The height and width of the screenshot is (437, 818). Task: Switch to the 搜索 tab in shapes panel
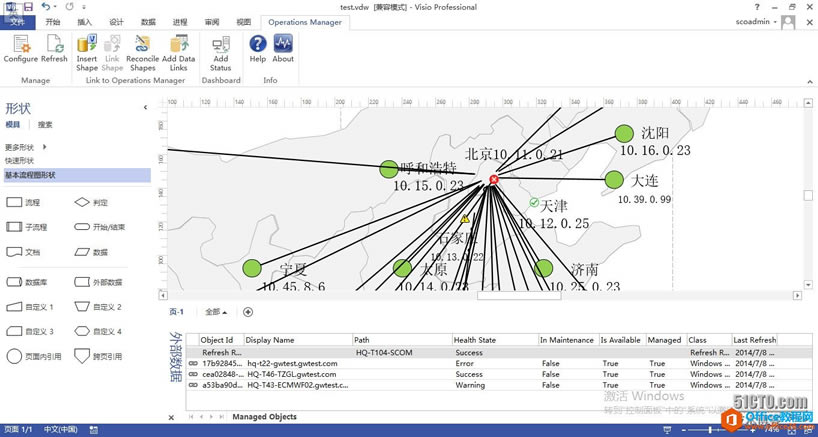click(x=45, y=125)
